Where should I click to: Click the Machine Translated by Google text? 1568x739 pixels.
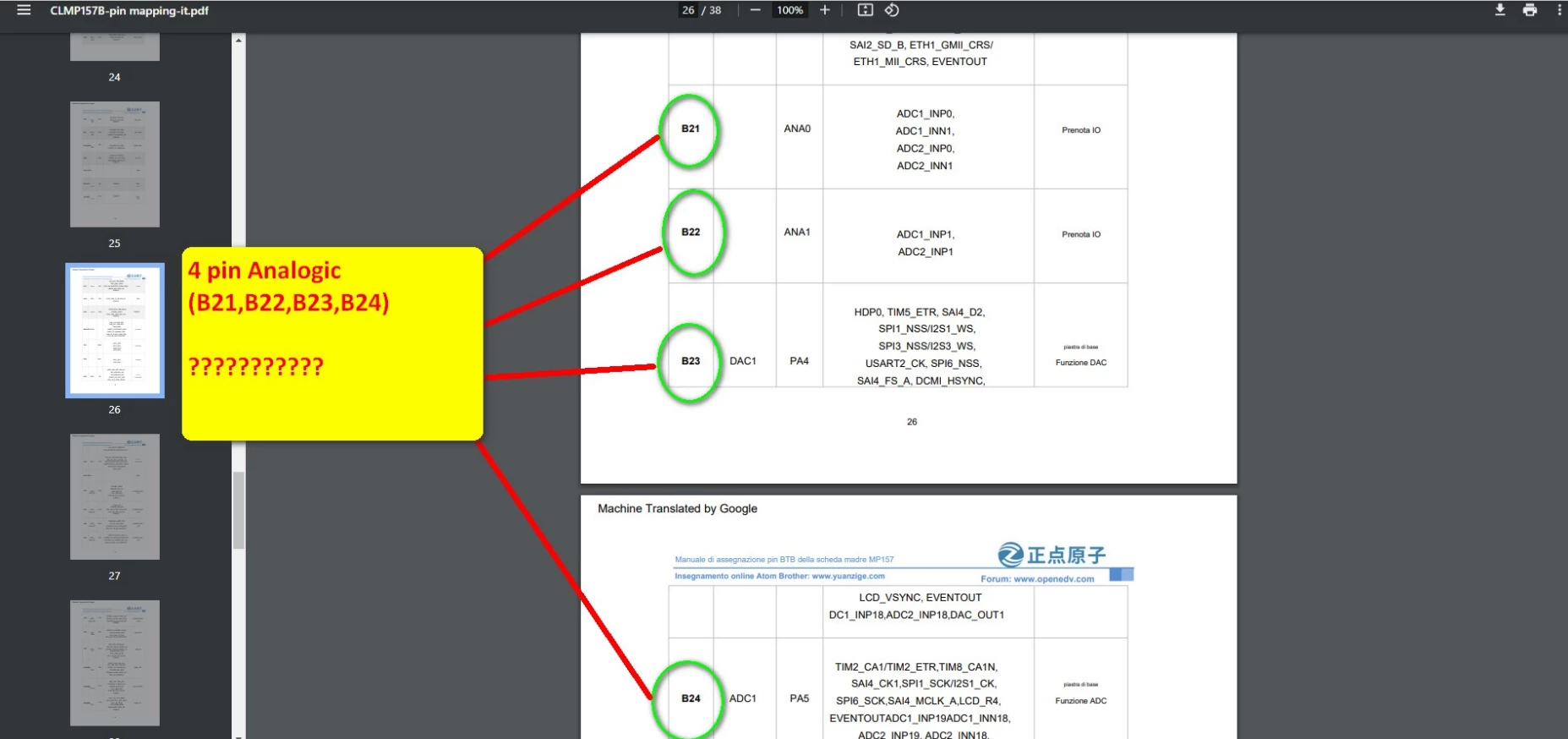pos(678,509)
